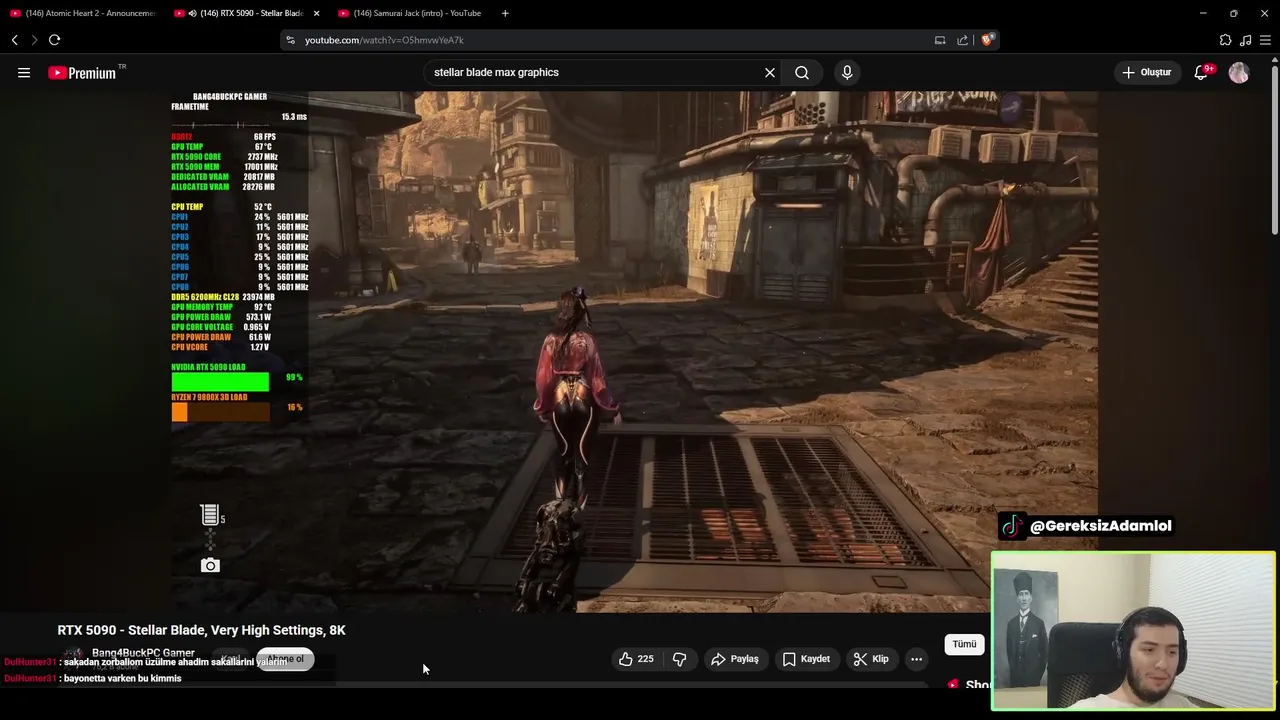Open the YouTube guide hamburger menu
This screenshot has height=720, width=1280.
(x=24, y=72)
